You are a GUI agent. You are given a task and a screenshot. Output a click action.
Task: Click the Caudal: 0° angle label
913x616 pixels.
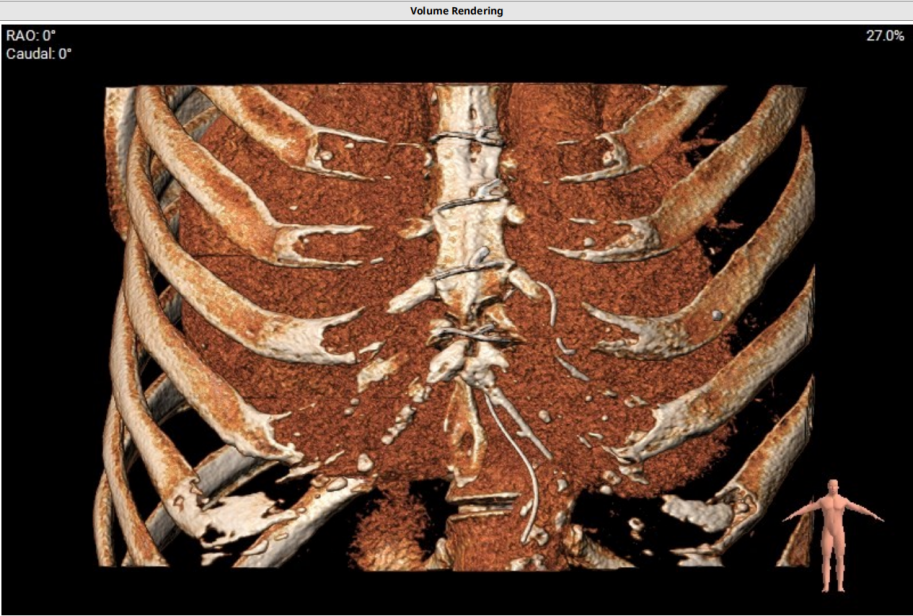point(38,54)
